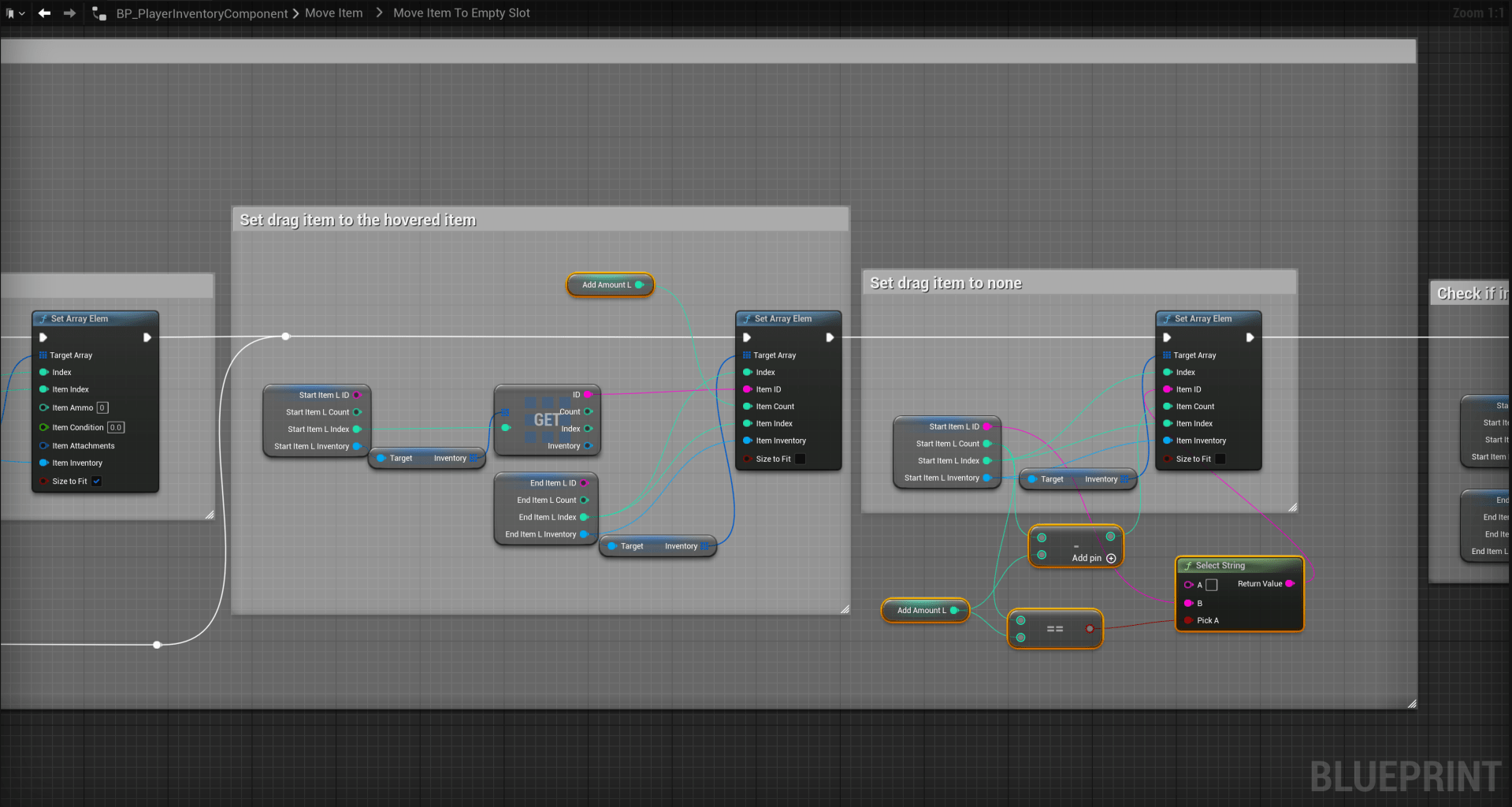1512x807 pixels.
Task: Click Start Item L Inventory pin in drag item none comment
Action: (986, 478)
